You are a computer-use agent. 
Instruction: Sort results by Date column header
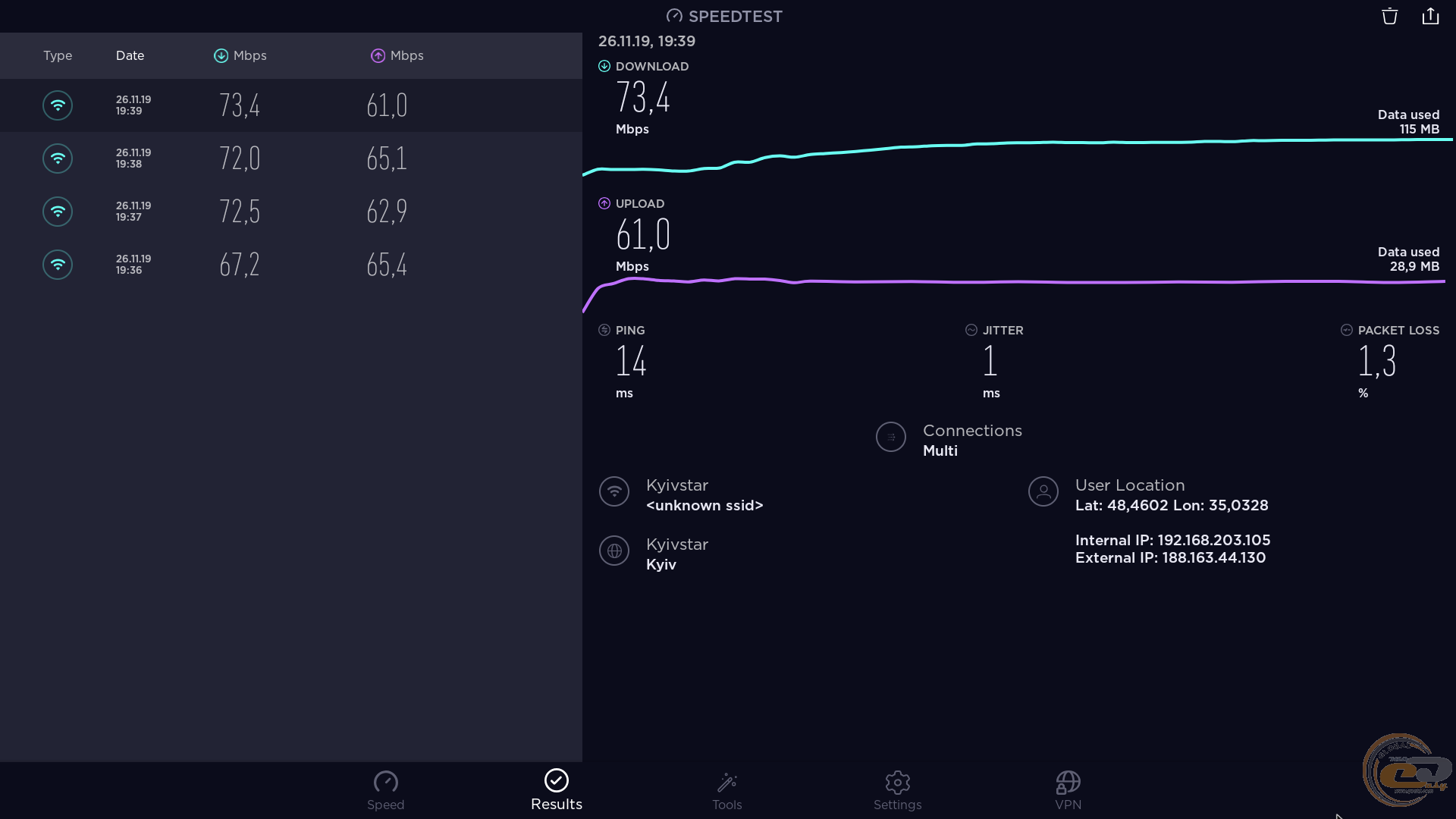click(130, 55)
